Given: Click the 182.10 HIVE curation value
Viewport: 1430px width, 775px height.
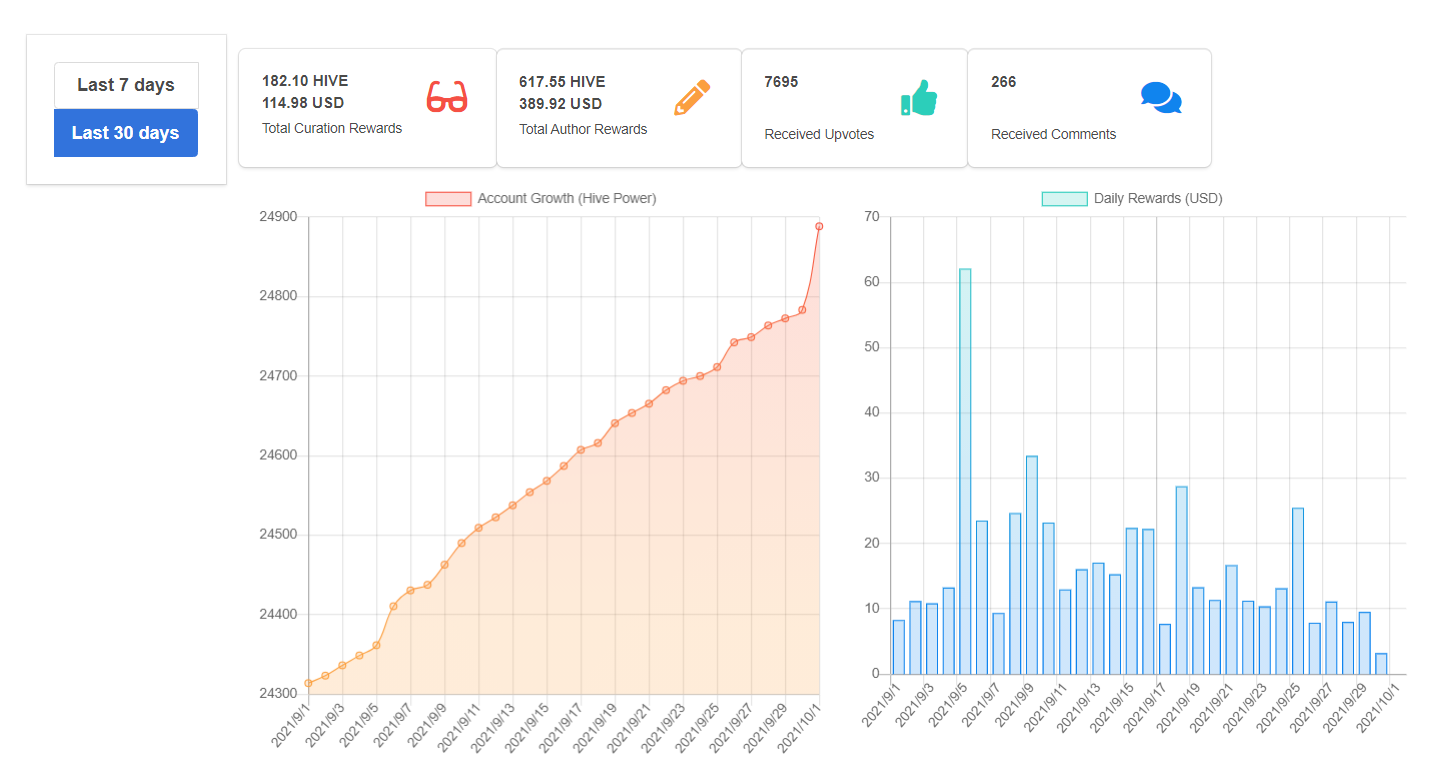Looking at the screenshot, I should 305,81.
